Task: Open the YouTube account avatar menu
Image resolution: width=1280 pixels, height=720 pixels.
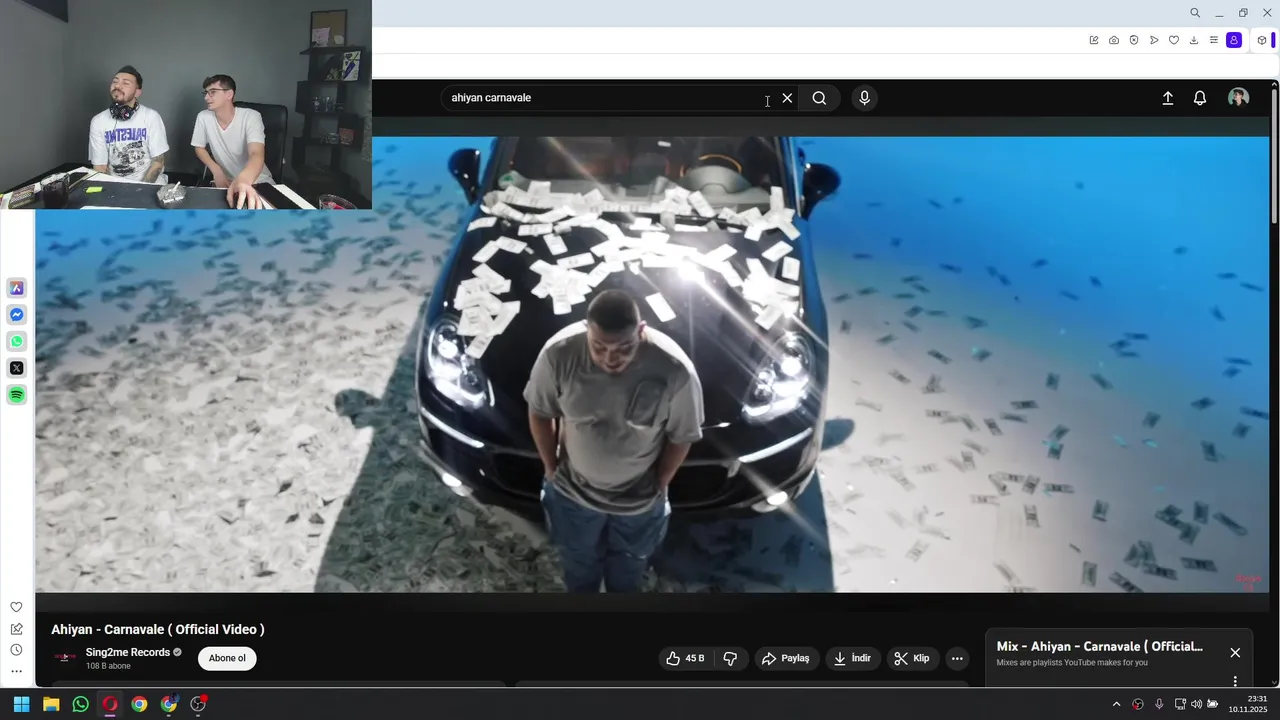Action: click(x=1239, y=97)
